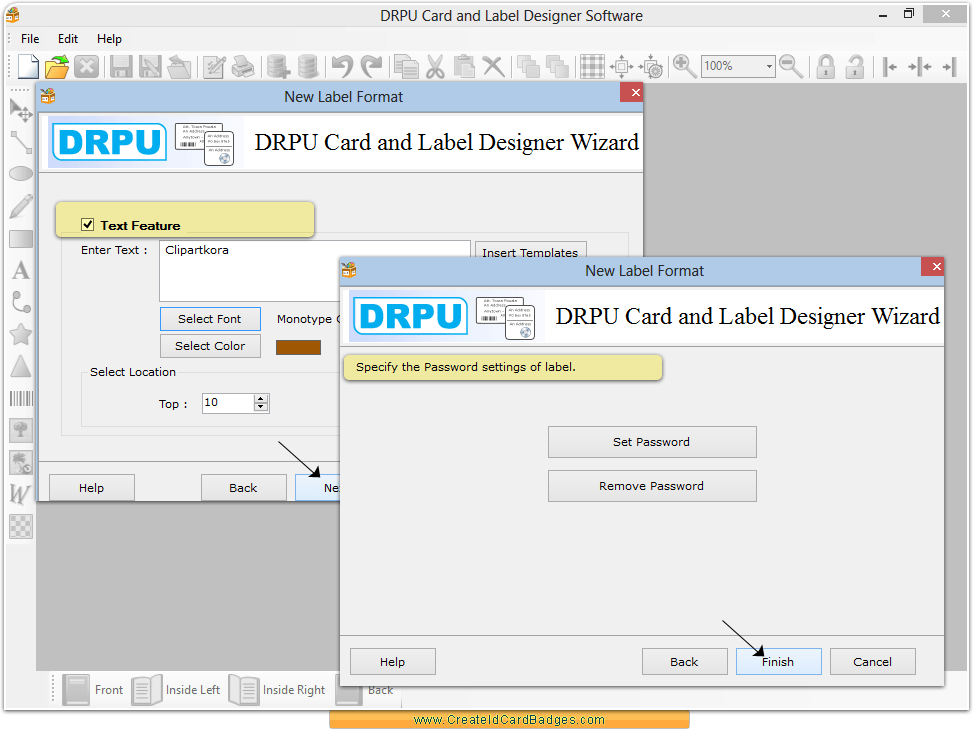Select the barcode tool
Screen dimensions: 973x730
tap(21, 399)
